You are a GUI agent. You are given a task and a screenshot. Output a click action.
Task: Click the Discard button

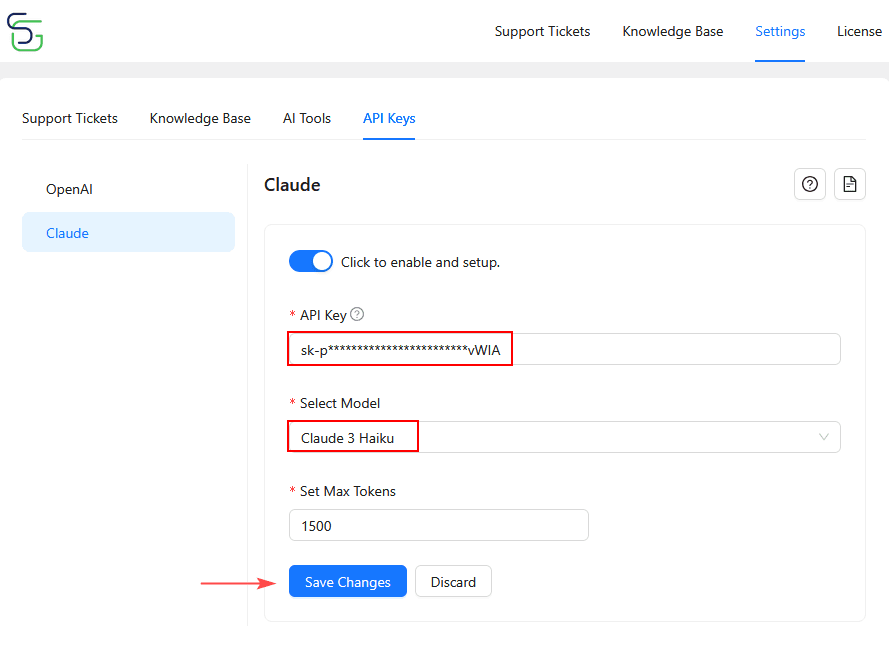453,582
